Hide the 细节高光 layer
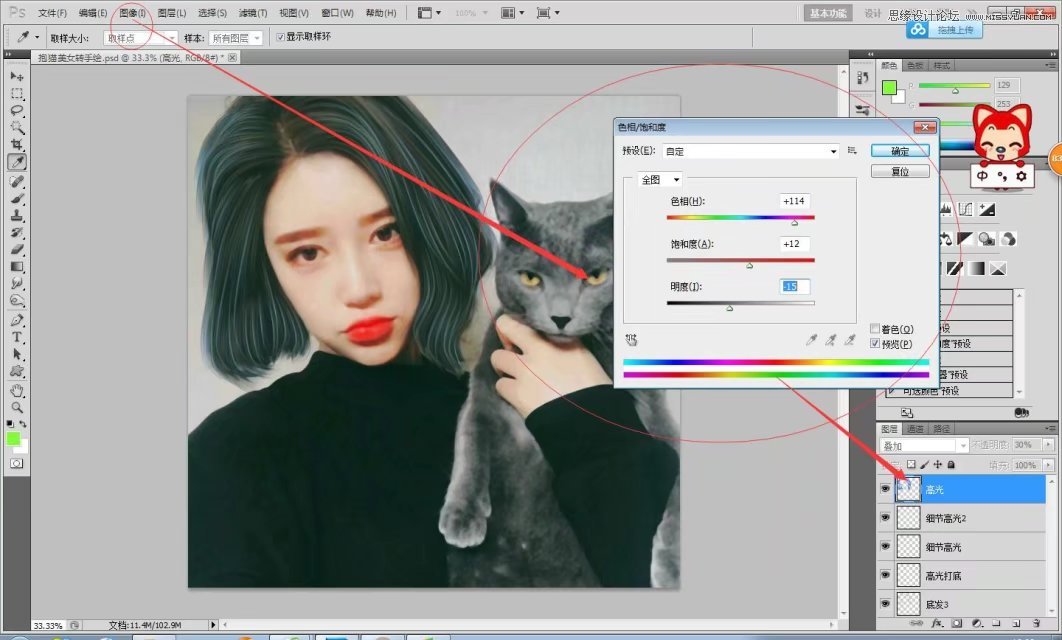Image resolution: width=1062 pixels, height=640 pixels. coord(885,546)
